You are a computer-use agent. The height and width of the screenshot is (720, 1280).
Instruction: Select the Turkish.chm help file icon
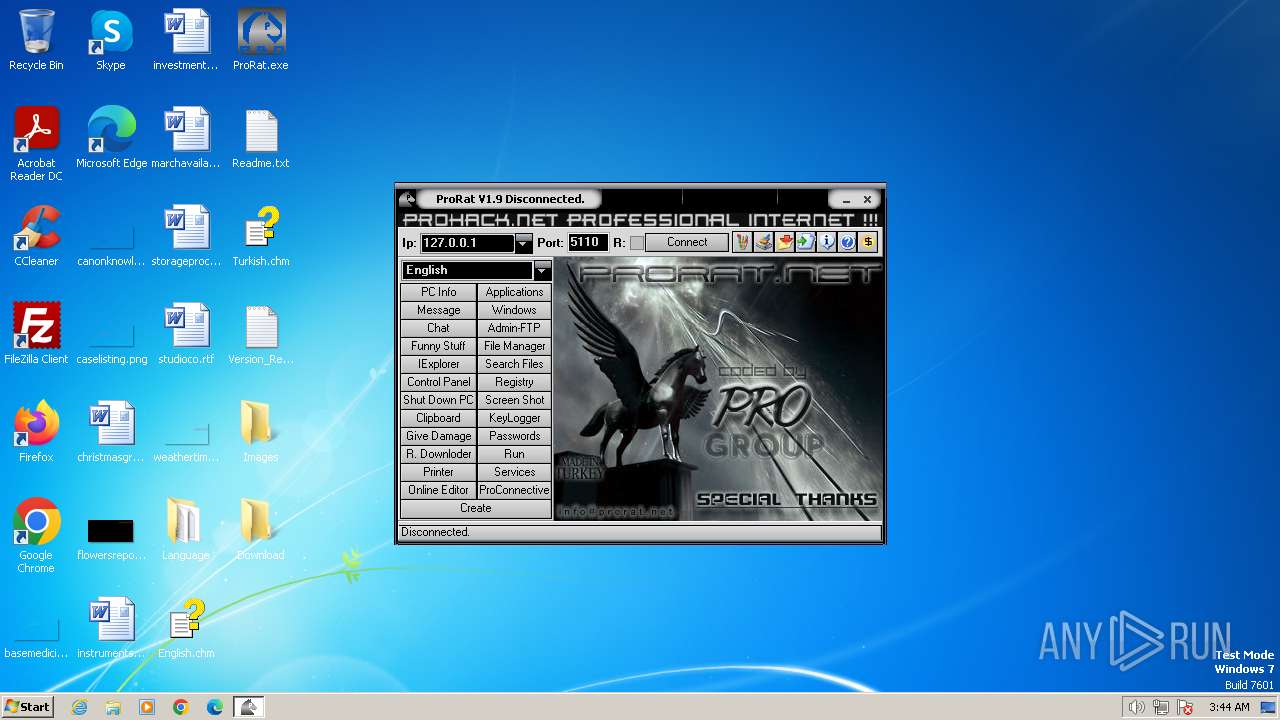coord(261,237)
